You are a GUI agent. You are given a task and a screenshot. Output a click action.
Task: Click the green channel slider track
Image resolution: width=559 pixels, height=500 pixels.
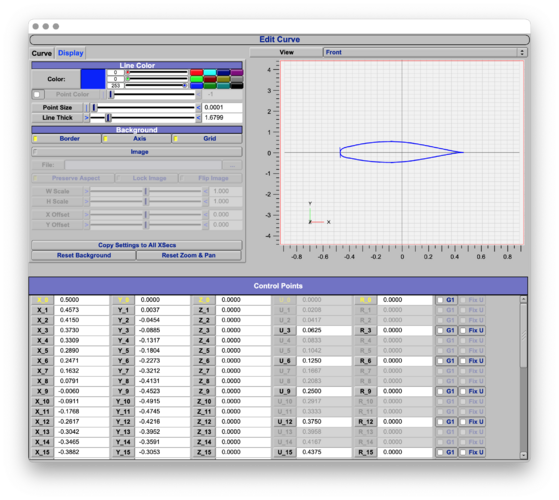pyautogui.click(x=157, y=79)
